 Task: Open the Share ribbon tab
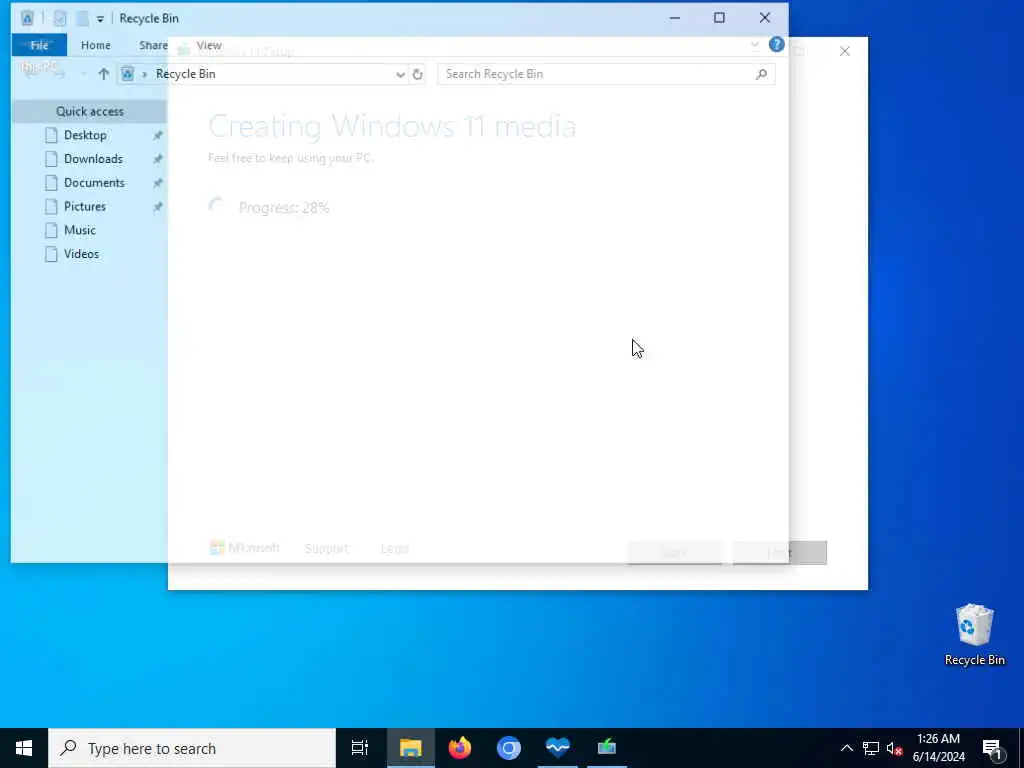153,45
